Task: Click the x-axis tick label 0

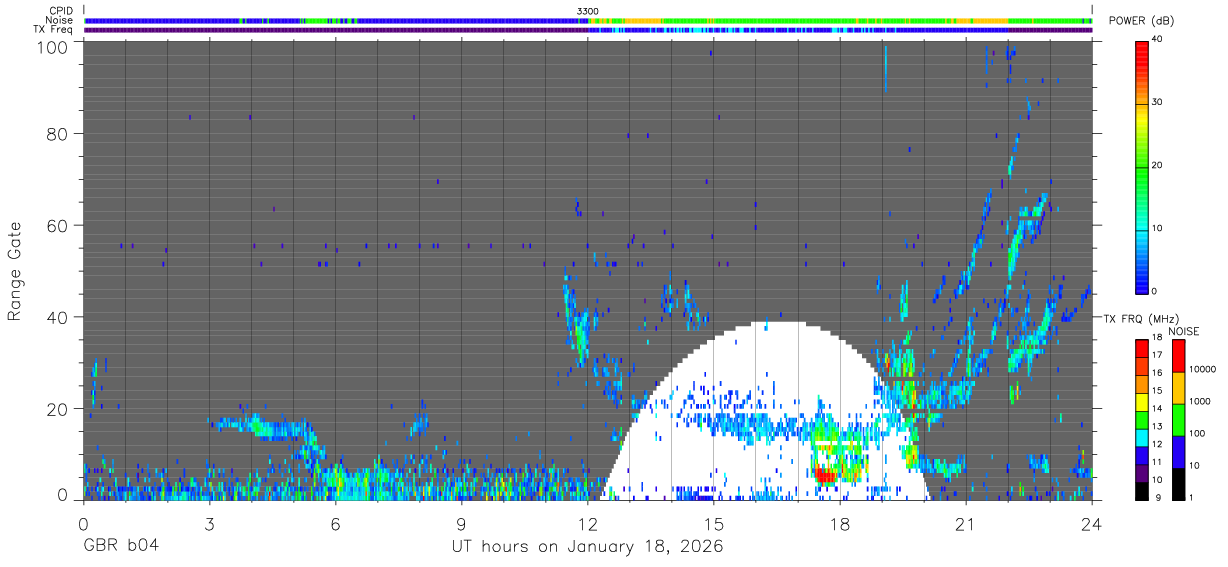Action: [x=83, y=523]
